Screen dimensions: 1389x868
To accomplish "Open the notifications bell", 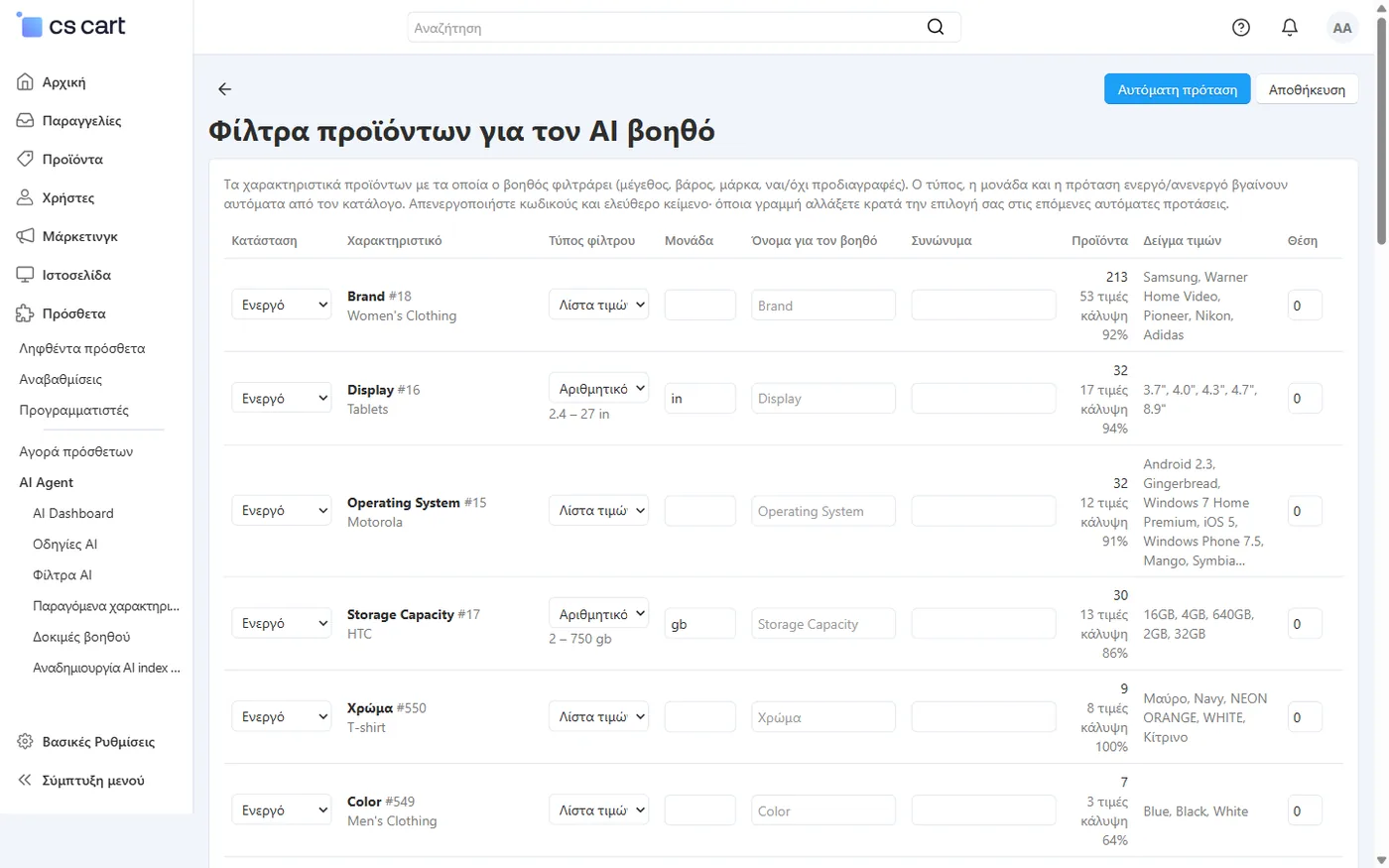I will click(1290, 28).
